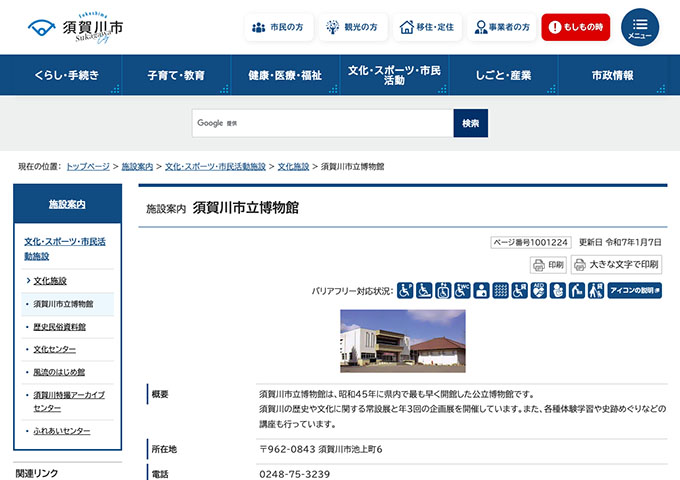Open the 健康・医療・福祉 menu
The width and height of the screenshot is (680, 480).
click(x=285, y=75)
